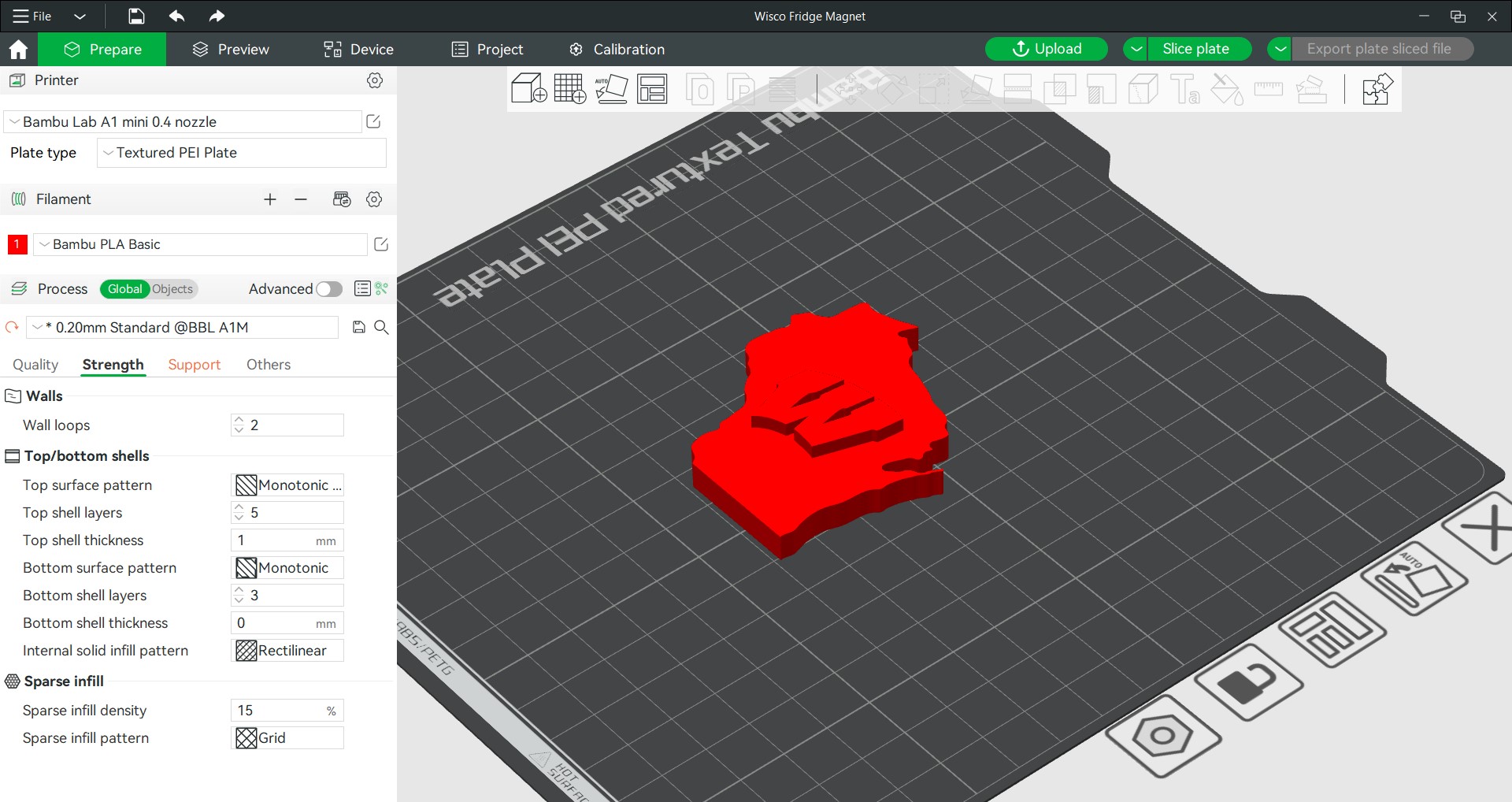Add a filament with the plus icon

point(270,199)
